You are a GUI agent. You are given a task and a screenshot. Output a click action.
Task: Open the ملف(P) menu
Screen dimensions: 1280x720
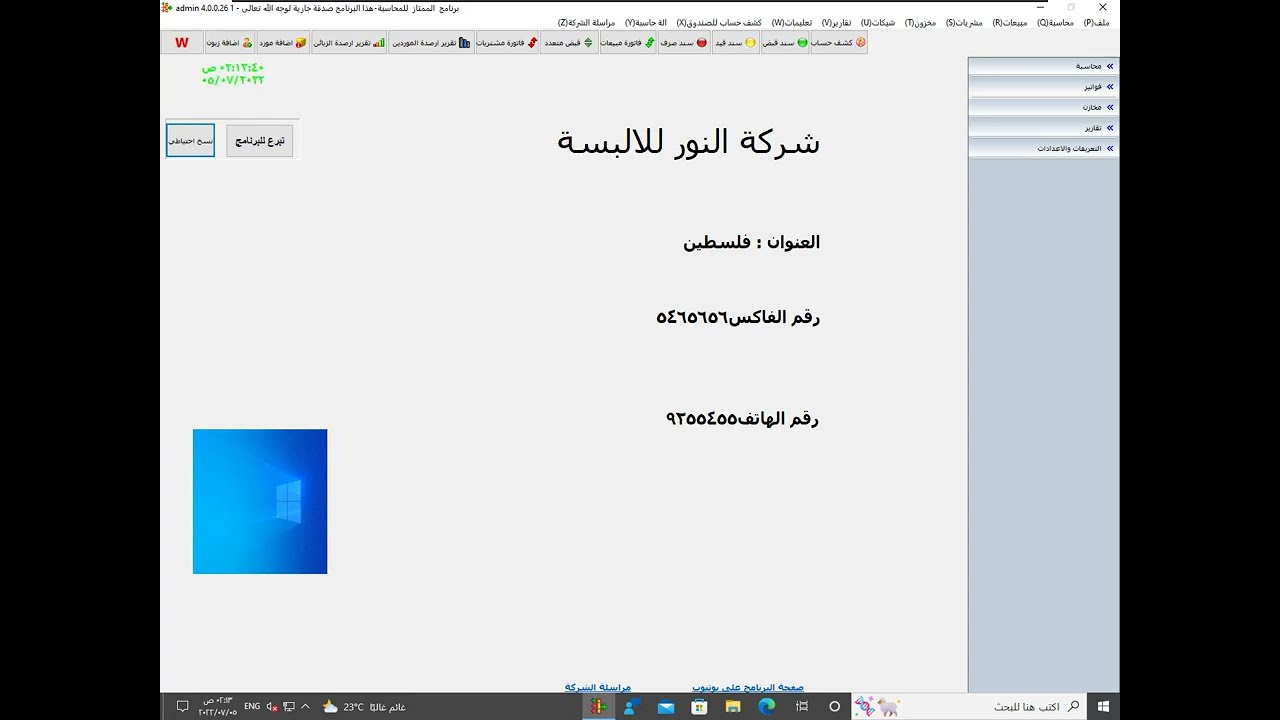[1096, 22]
